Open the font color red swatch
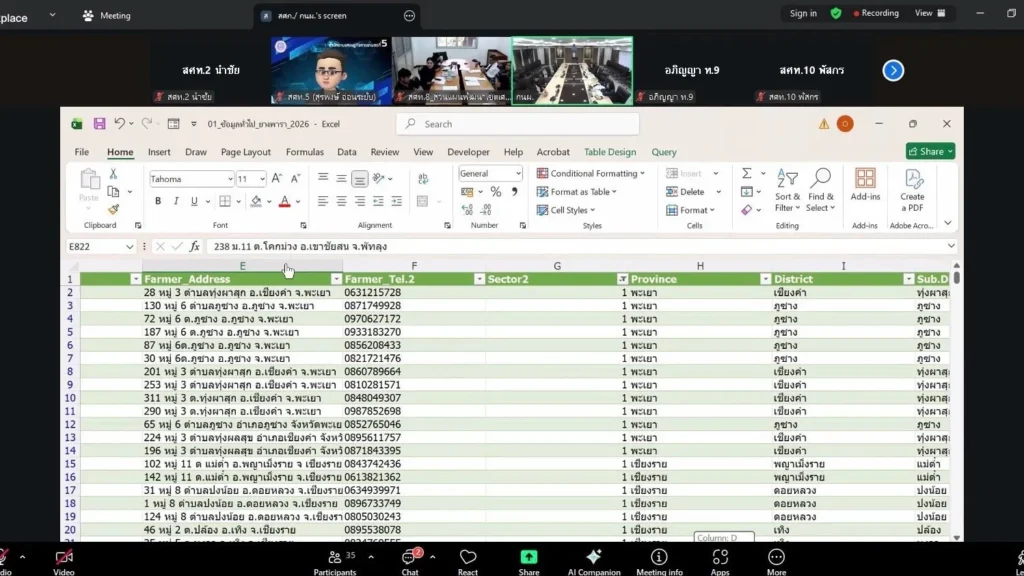 (x=285, y=201)
